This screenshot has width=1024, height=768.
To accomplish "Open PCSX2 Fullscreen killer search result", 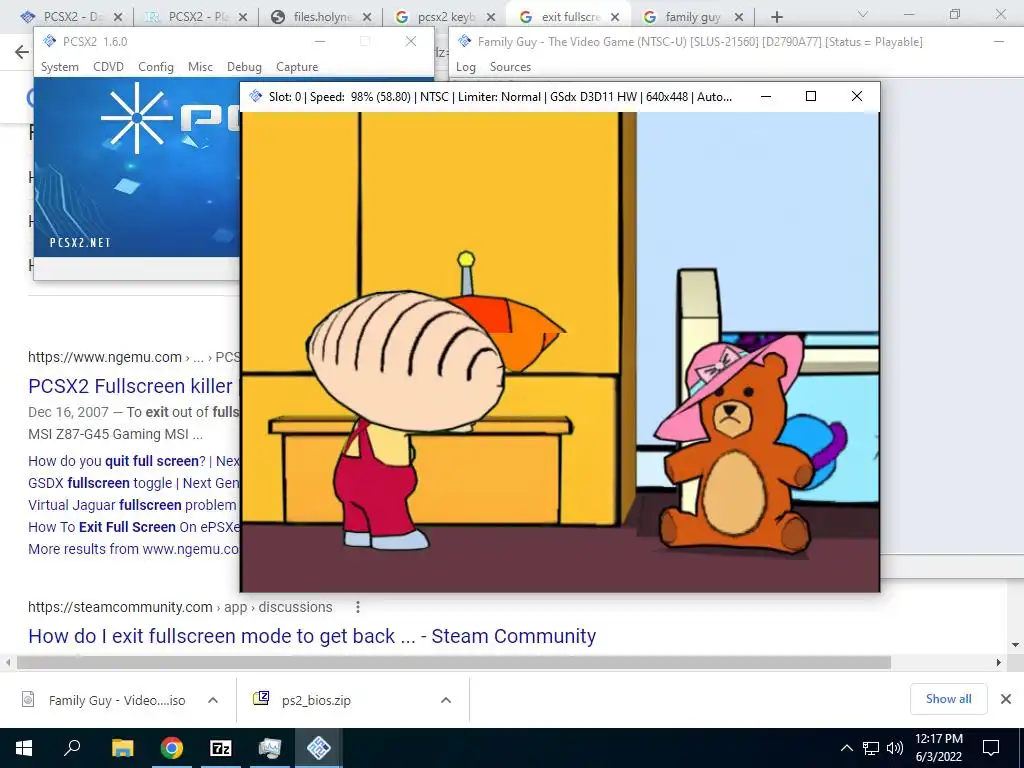I will [x=130, y=386].
